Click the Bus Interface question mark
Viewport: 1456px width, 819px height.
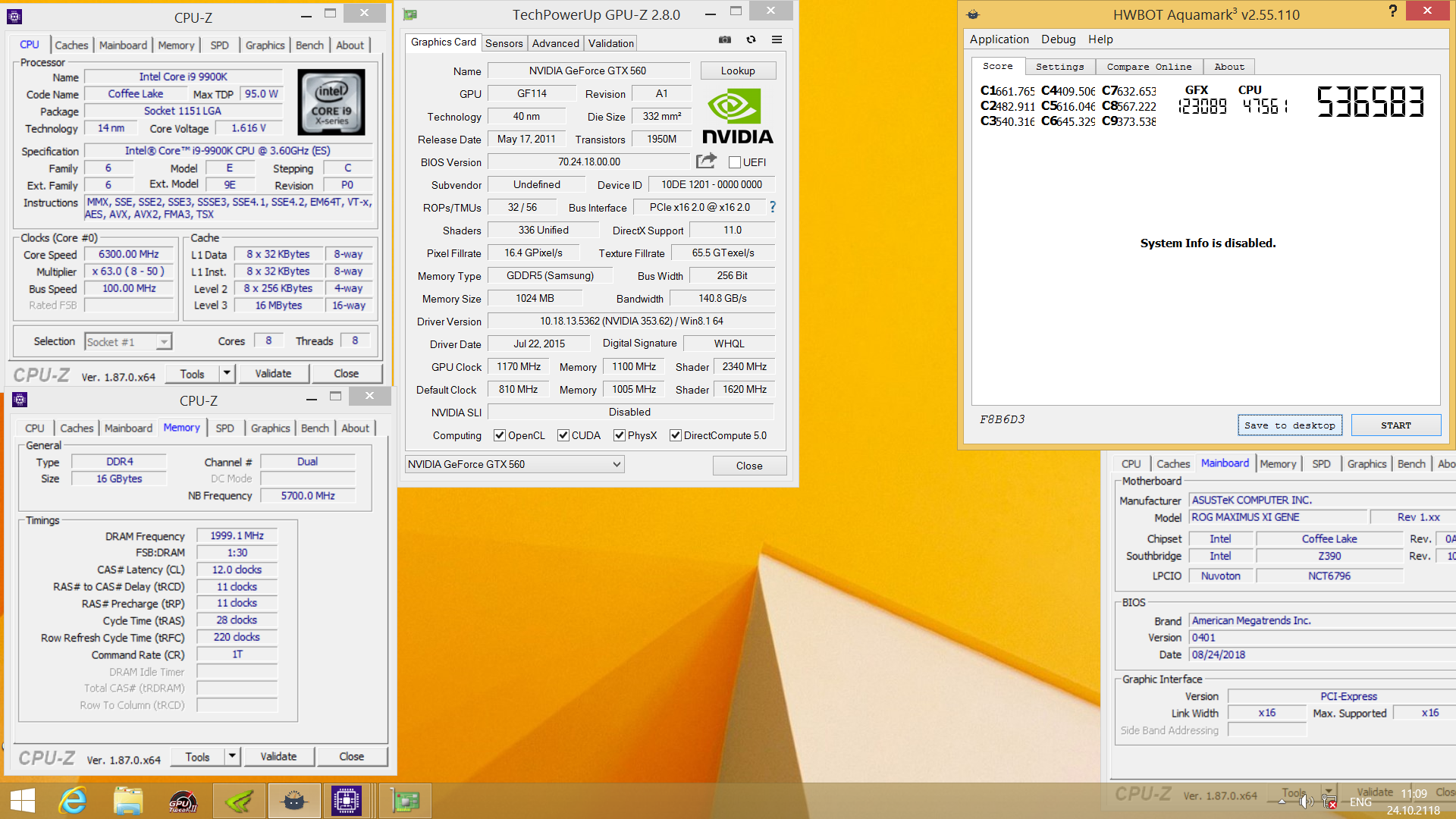coord(773,206)
